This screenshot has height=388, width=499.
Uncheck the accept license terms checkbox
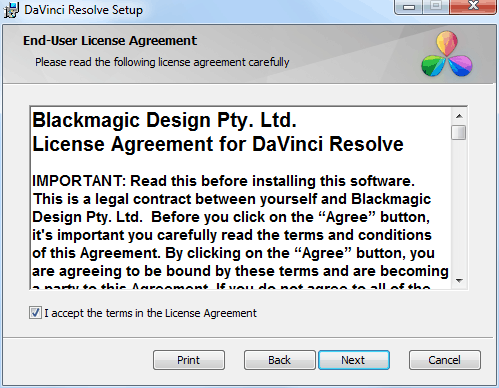[x=35, y=313]
